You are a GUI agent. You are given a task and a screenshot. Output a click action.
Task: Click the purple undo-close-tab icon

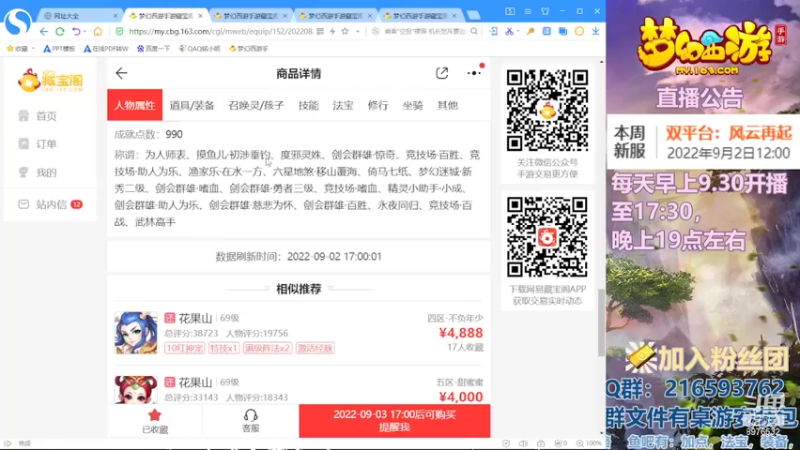(76, 32)
